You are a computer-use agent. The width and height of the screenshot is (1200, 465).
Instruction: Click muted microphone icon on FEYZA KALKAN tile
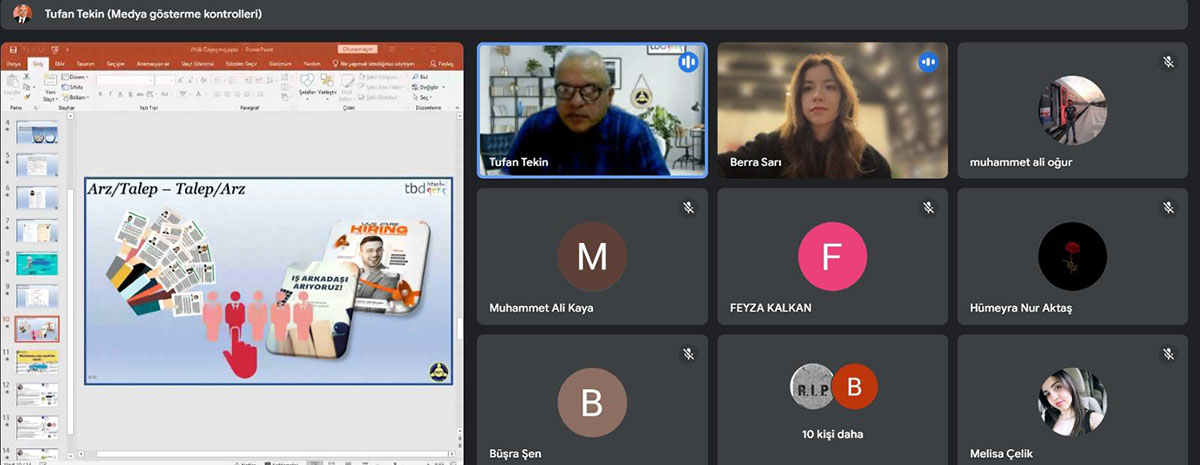click(928, 208)
